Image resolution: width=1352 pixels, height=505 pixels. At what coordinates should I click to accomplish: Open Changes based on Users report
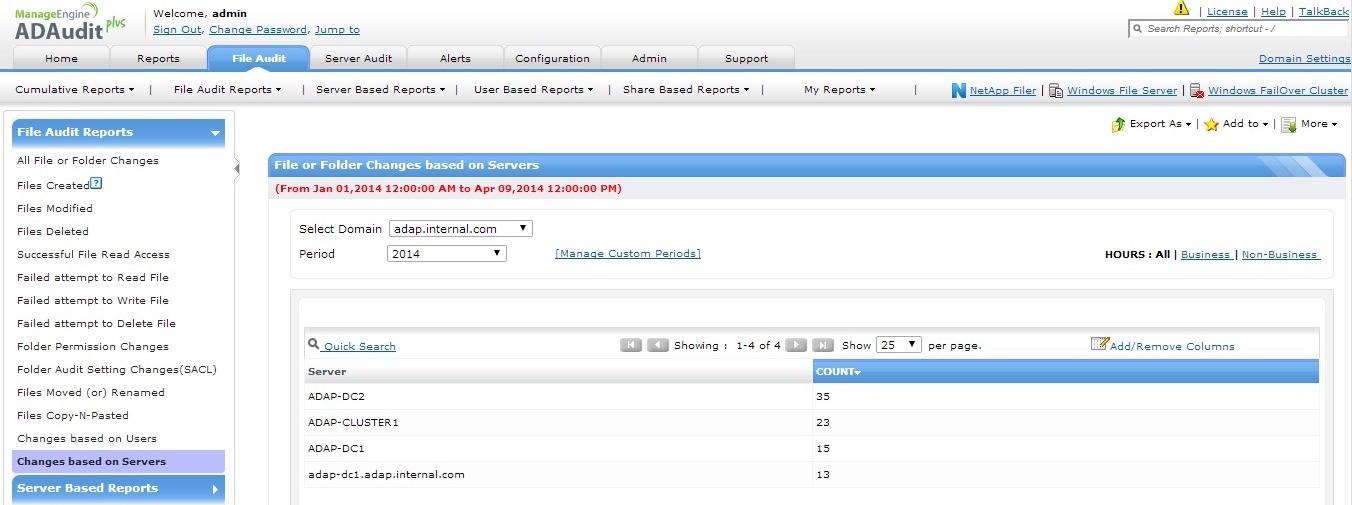coord(87,438)
